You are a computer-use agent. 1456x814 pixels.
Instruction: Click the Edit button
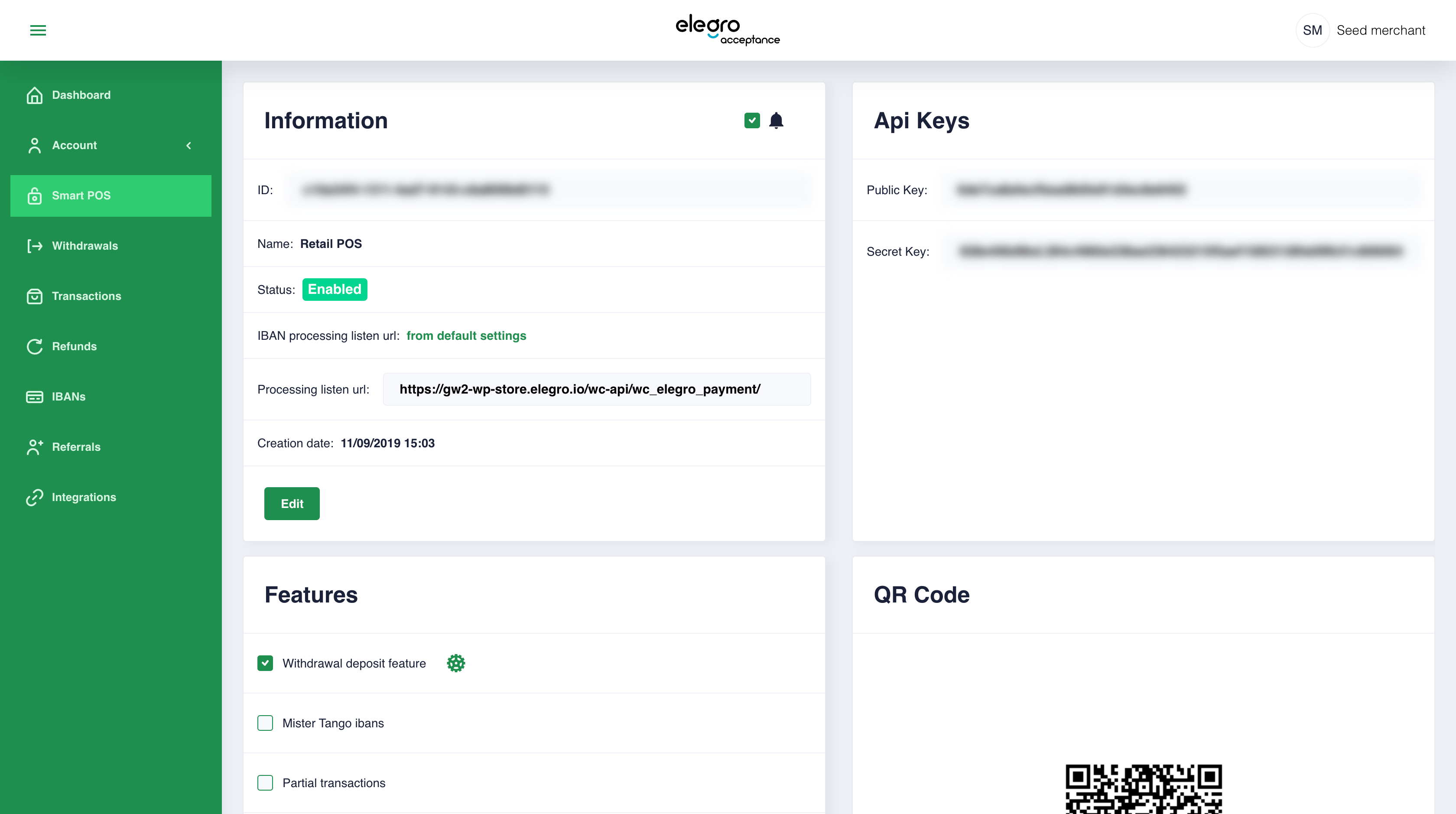tap(292, 504)
